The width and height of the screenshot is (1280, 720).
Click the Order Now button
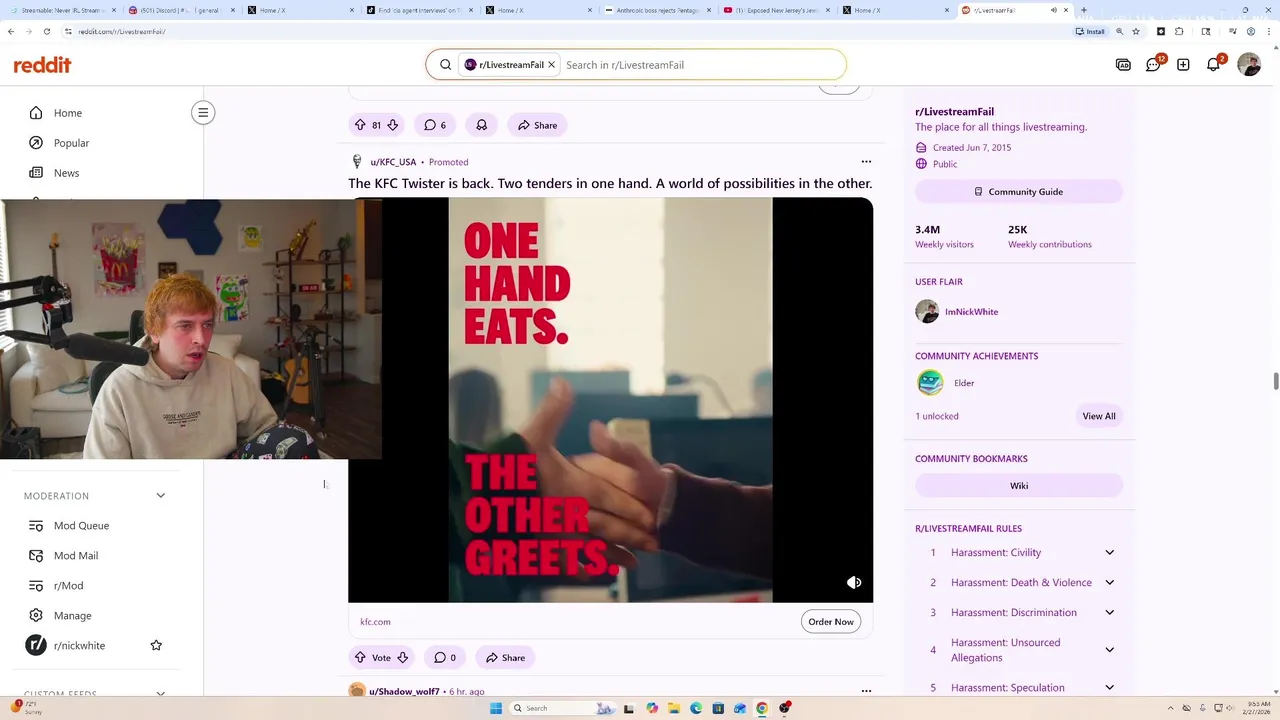click(831, 621)
